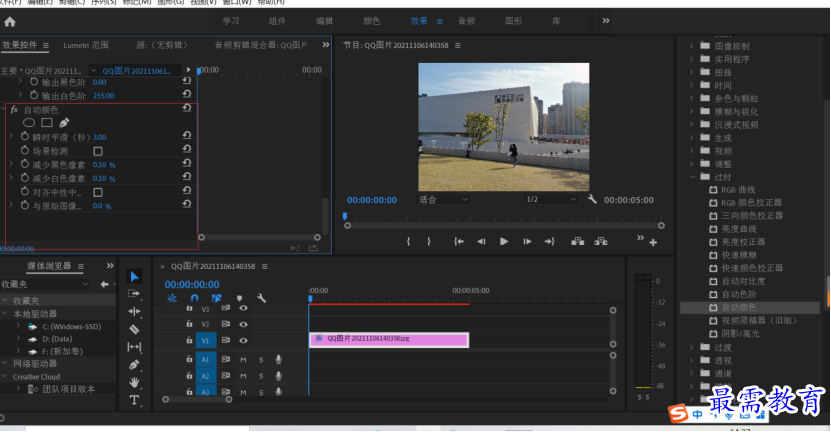Select the Razor tool
The height and width of the screenshot is (432, 831).
(x=134, y=329)
